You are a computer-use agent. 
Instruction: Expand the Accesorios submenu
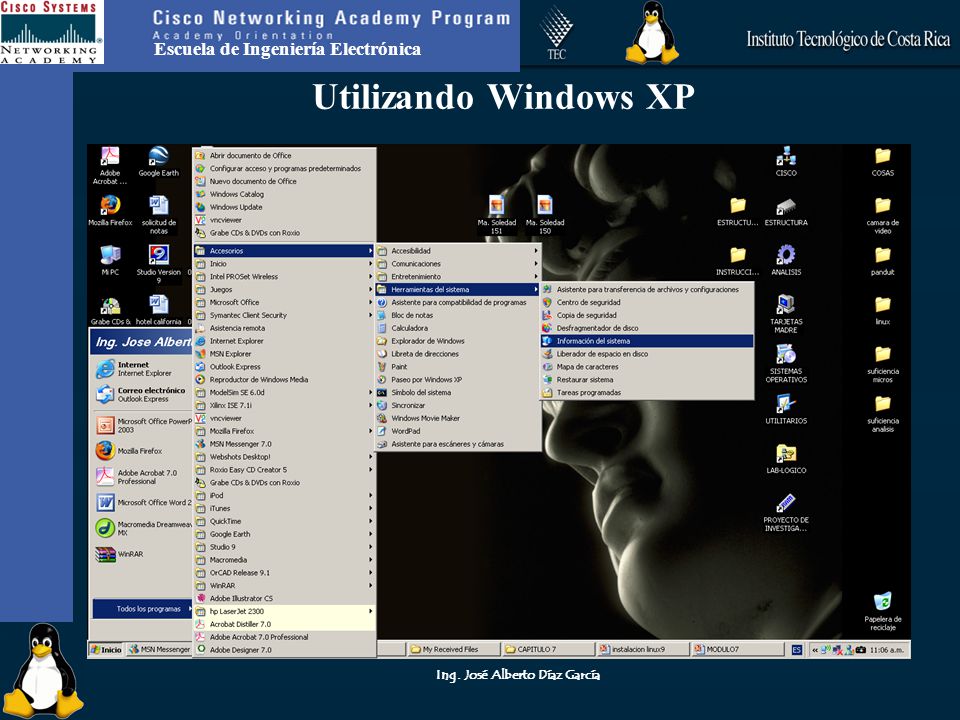pos(284,250)
